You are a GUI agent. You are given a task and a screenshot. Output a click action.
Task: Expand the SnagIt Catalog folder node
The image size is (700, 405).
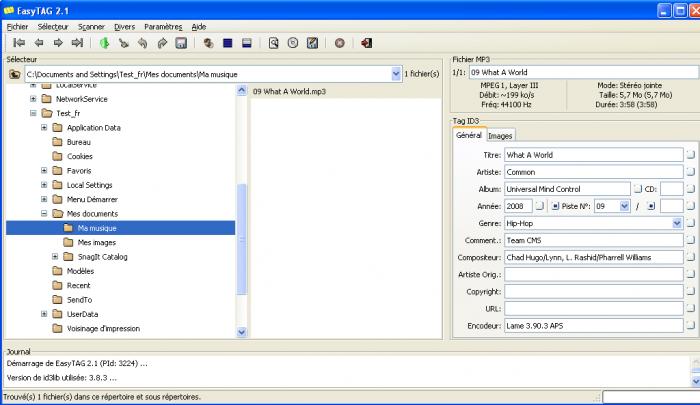click(54, 256)
